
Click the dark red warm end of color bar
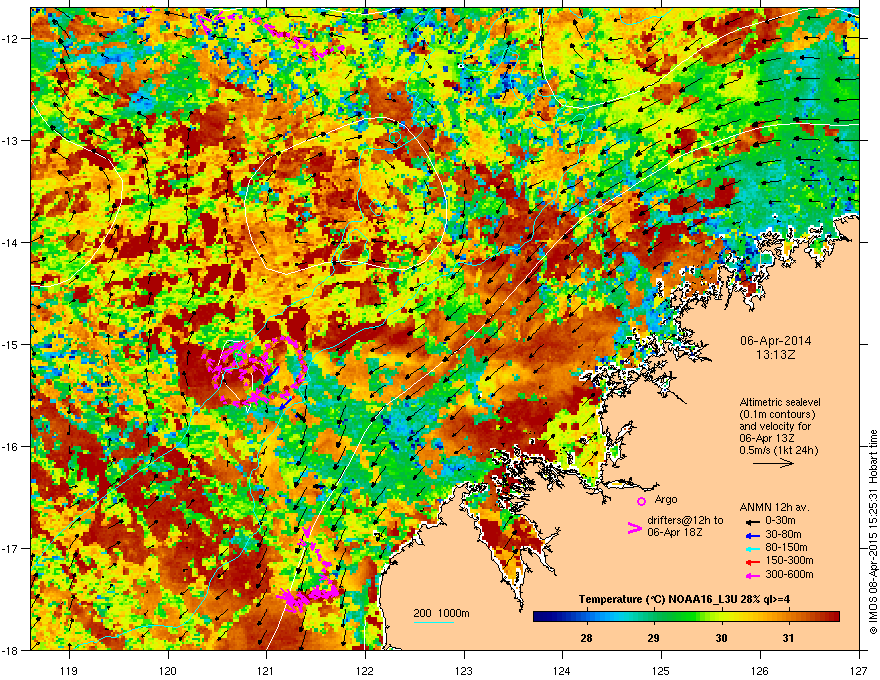pyautogui.click(x=831, y=617)
